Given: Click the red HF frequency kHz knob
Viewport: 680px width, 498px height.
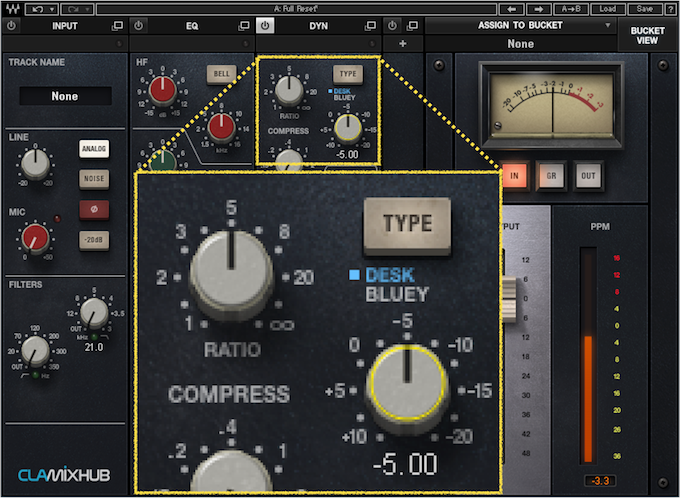Looking at the screenshot, I should [x=222, y=128].
